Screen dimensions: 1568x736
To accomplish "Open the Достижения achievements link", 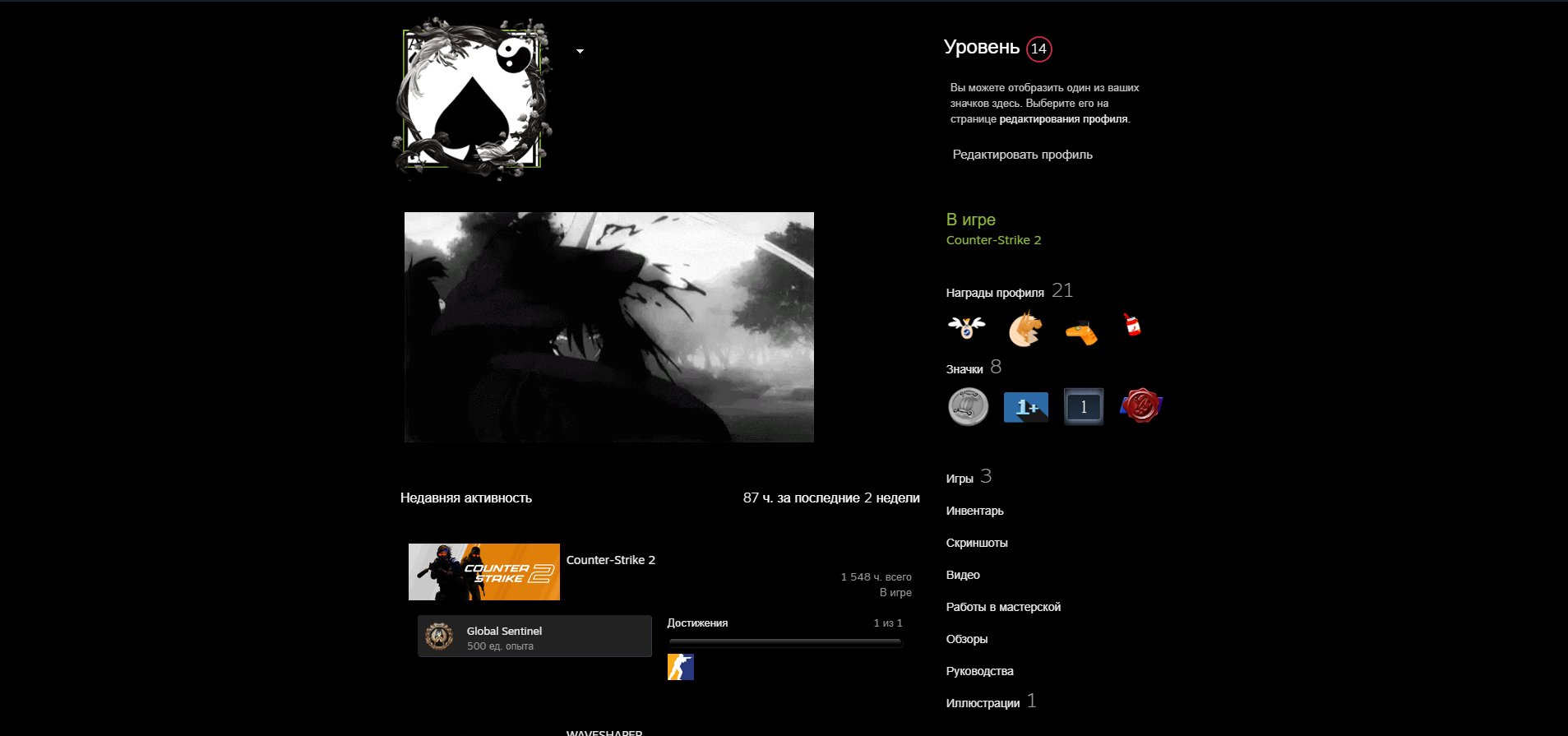I will (697, 623).
